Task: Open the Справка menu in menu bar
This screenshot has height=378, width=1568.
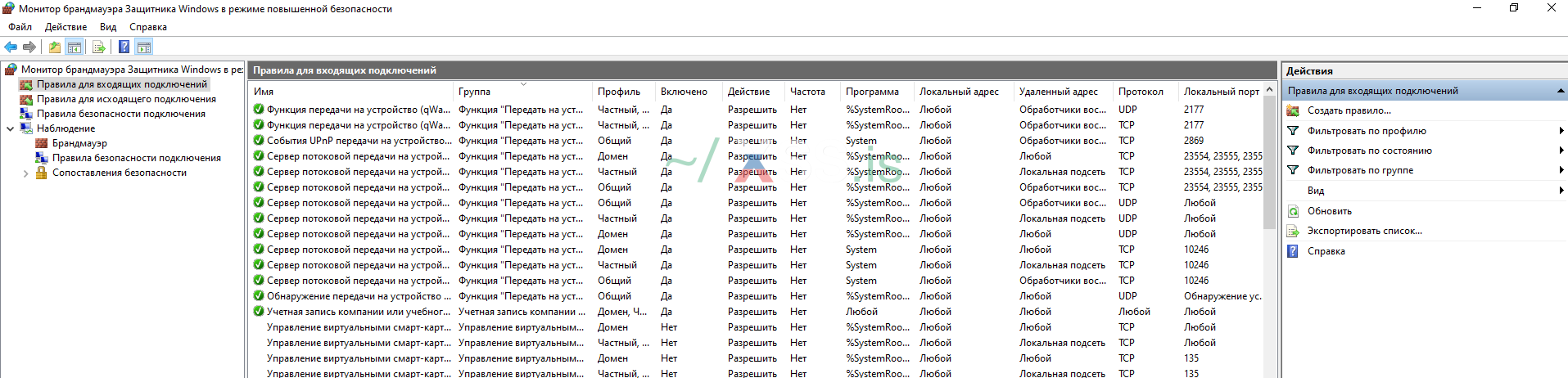Action: point(148,27)
